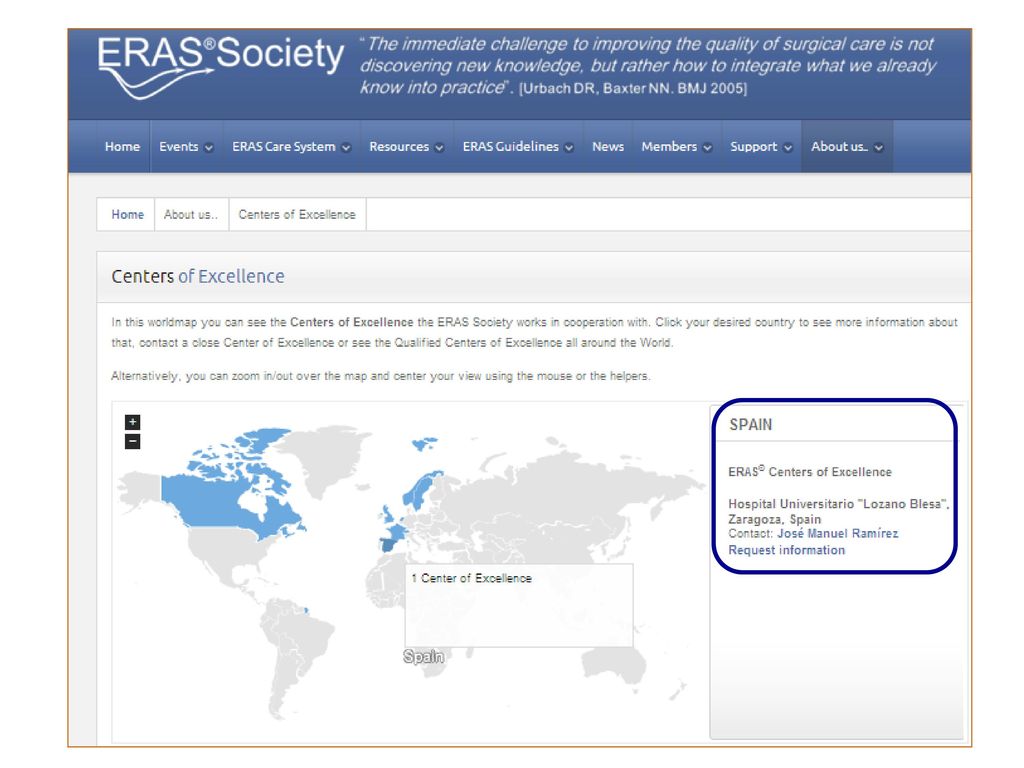Open the Events menu

coord(186,147)
